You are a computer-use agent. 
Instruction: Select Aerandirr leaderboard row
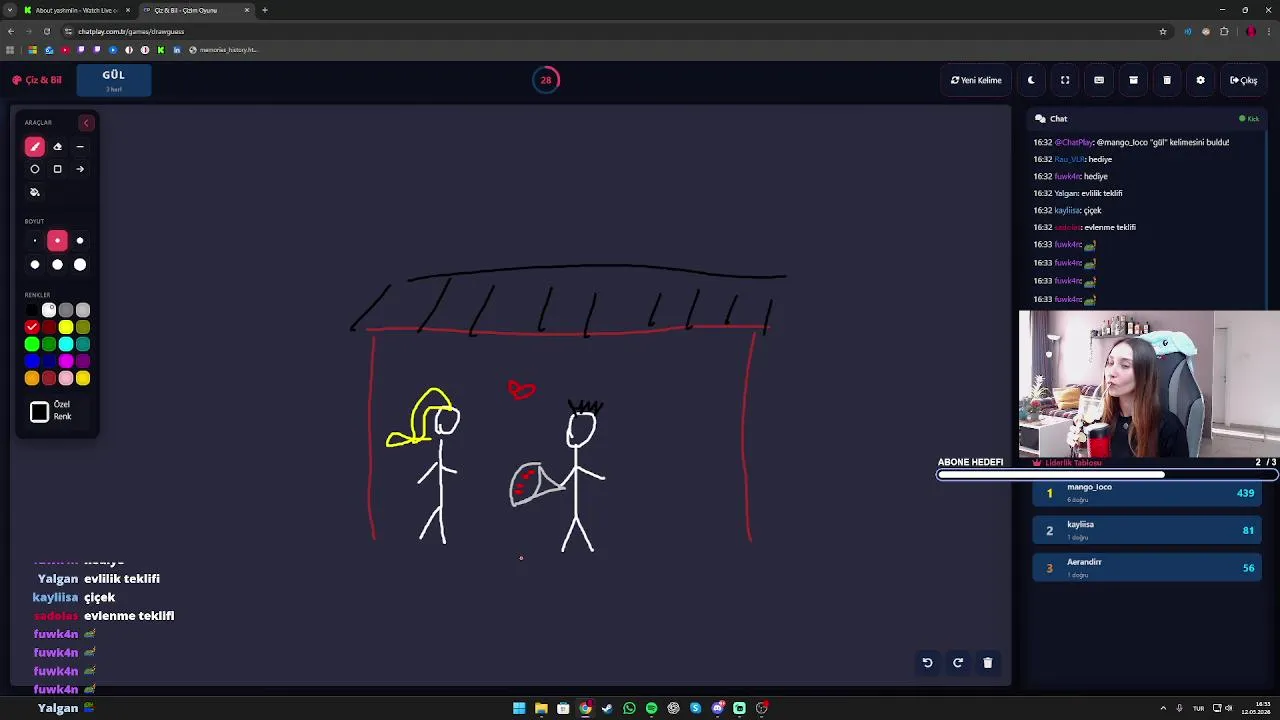pyautogui.click(x=1147, y=568)
